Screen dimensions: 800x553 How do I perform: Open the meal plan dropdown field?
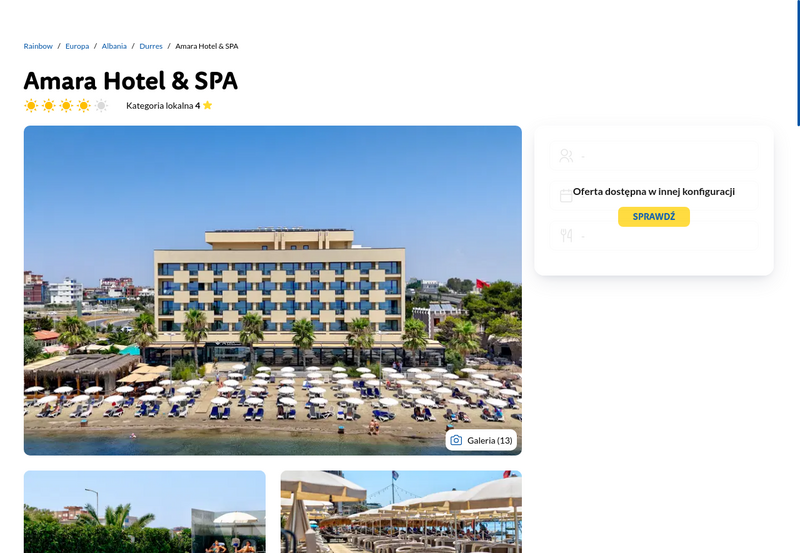click(x=654, y=236)
